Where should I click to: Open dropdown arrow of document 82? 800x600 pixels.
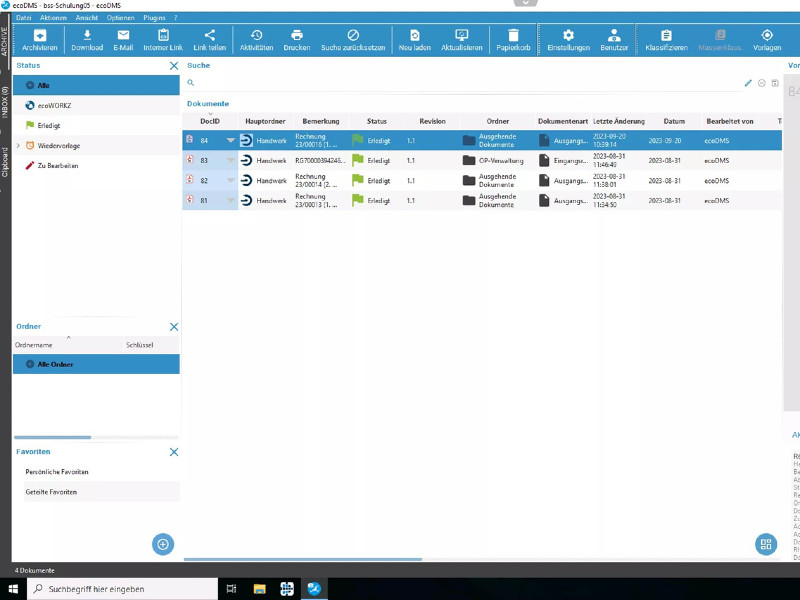[x=231, y=181]
